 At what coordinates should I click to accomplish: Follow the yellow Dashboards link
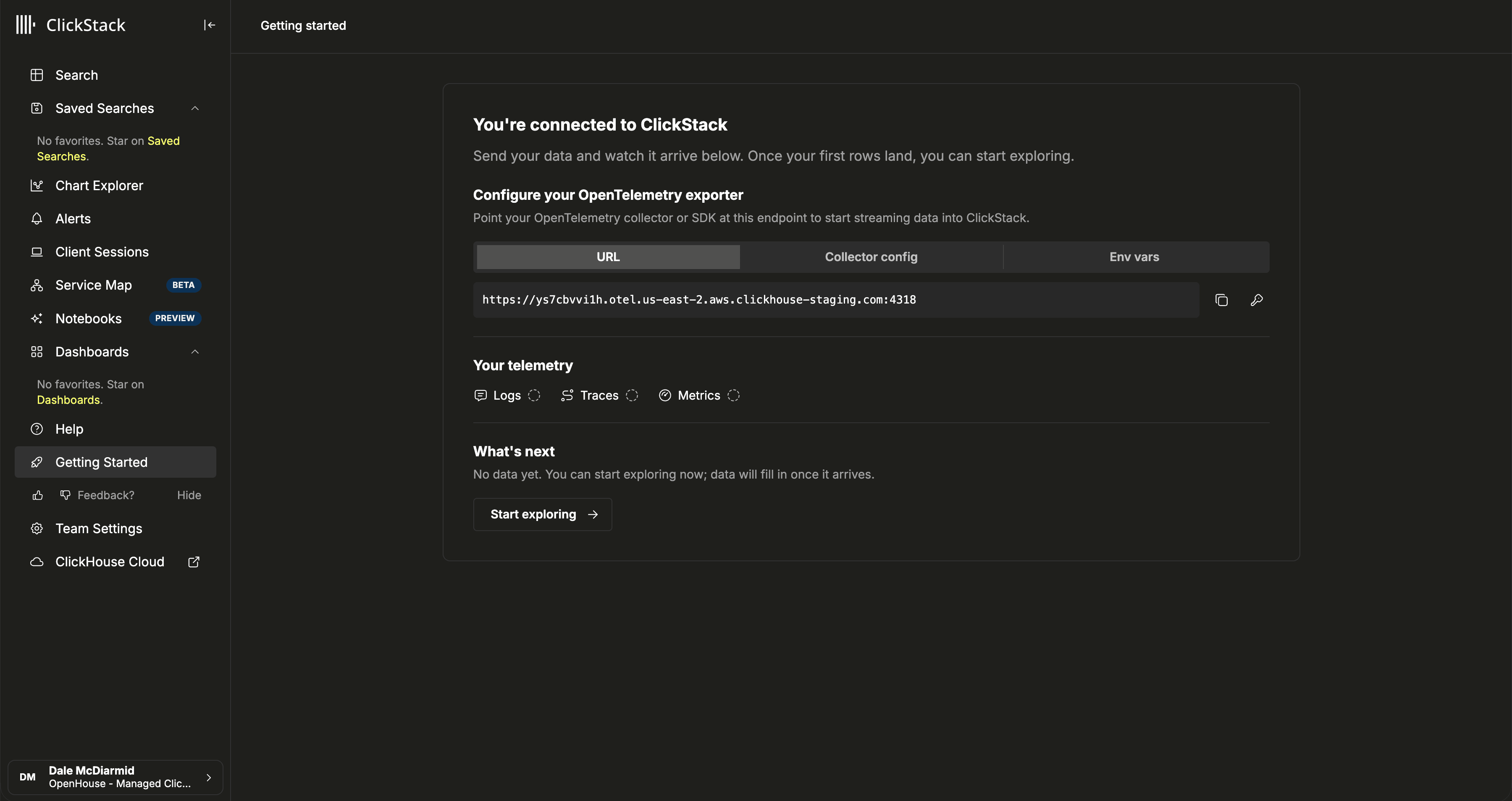pyautogui.click(x=68, y=400)
